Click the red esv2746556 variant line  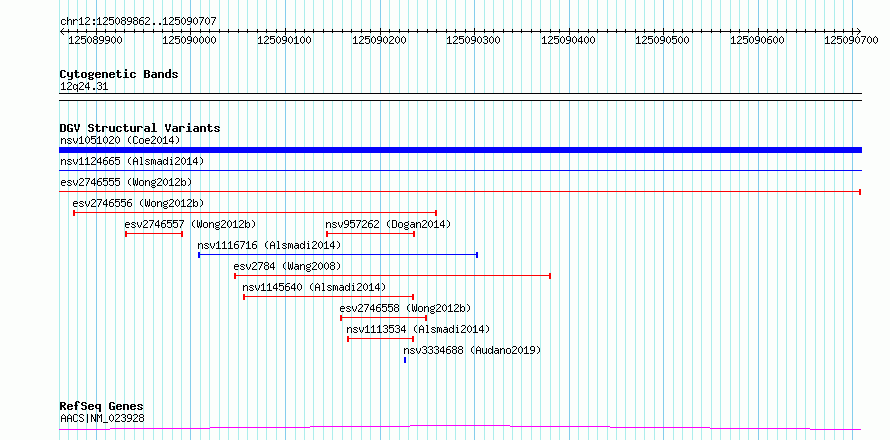tap(255, 213)
